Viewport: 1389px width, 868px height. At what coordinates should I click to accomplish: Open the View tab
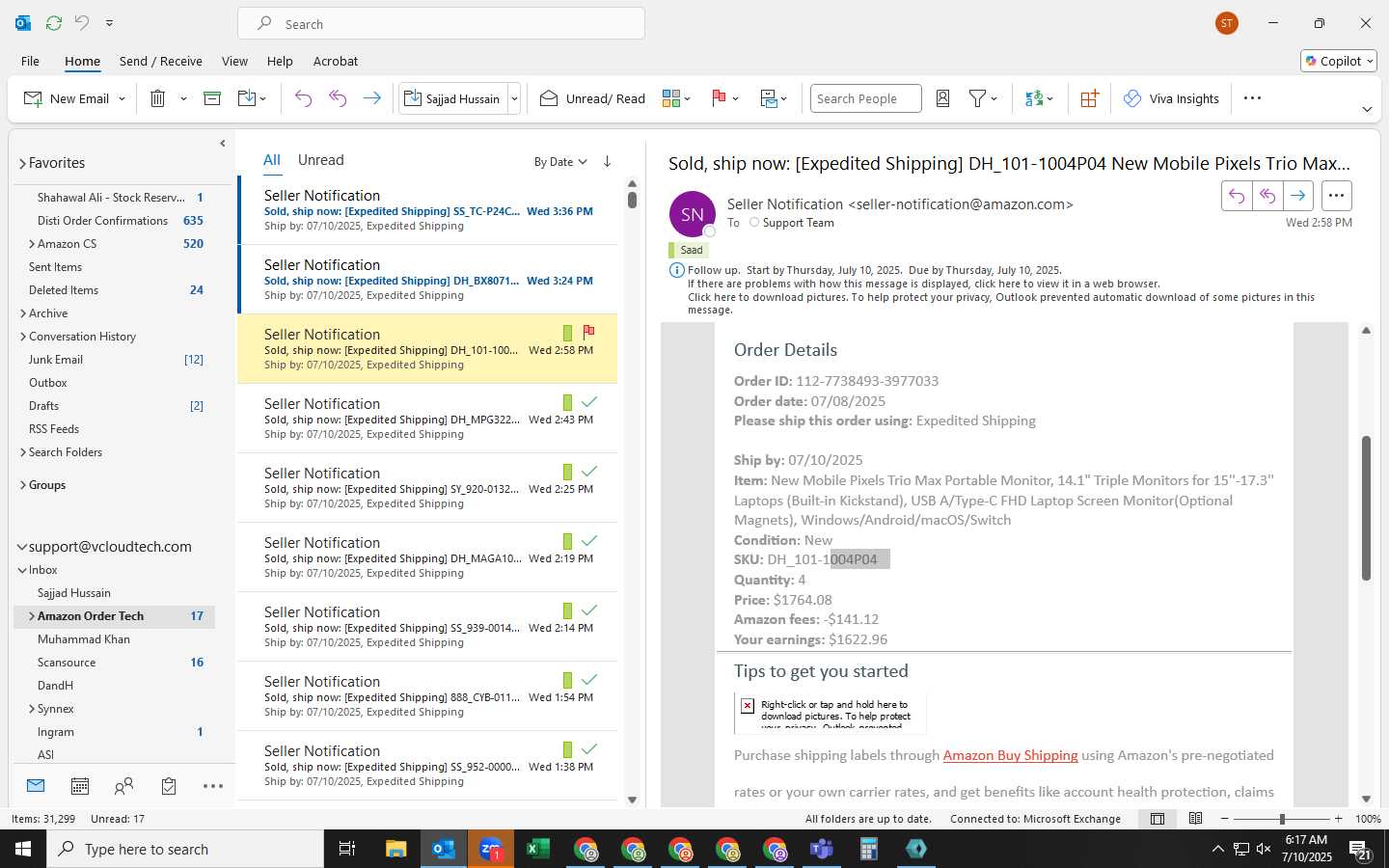tap(234, 61)
